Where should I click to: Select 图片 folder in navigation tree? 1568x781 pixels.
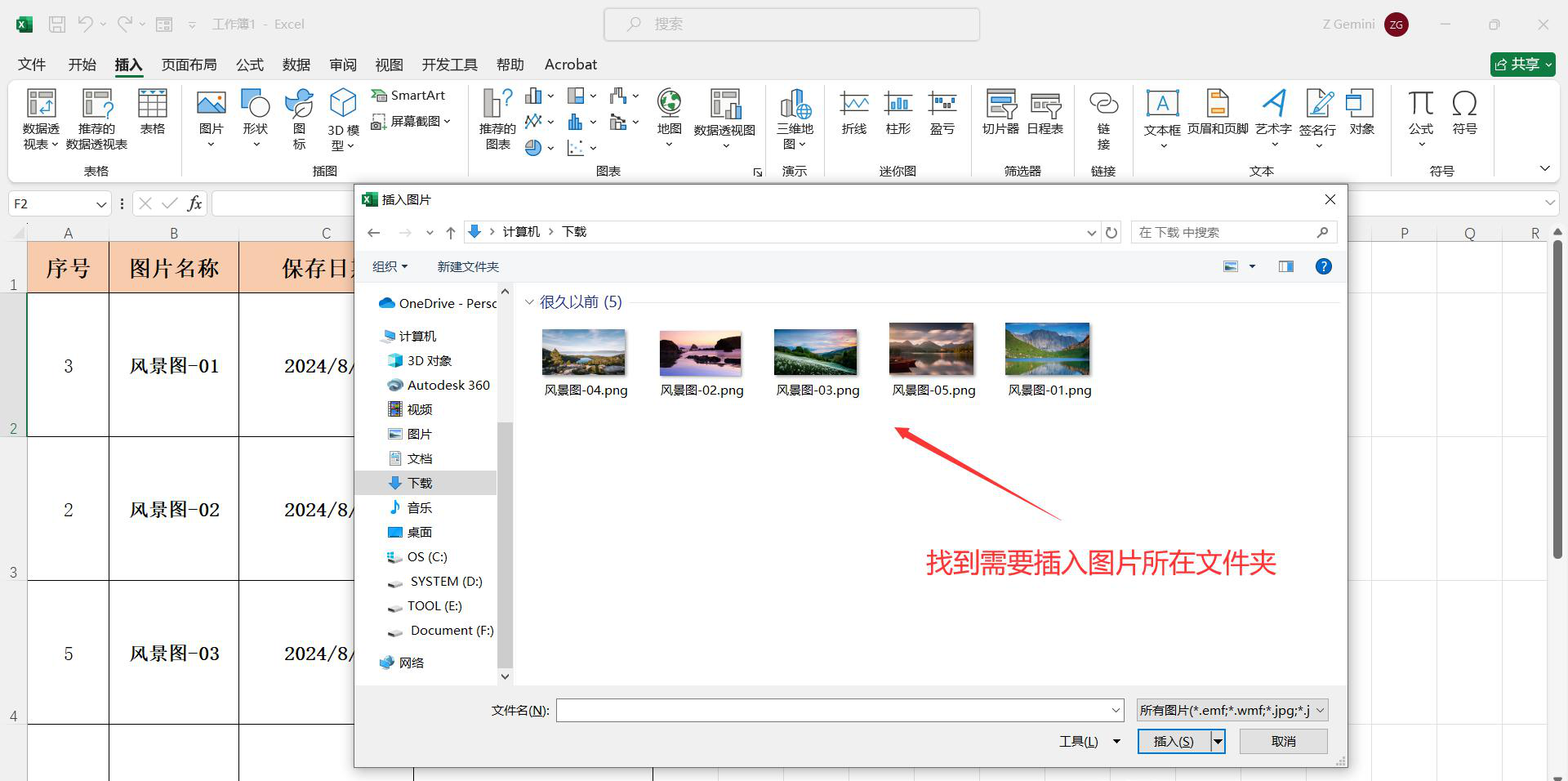[x=420, y=435]
